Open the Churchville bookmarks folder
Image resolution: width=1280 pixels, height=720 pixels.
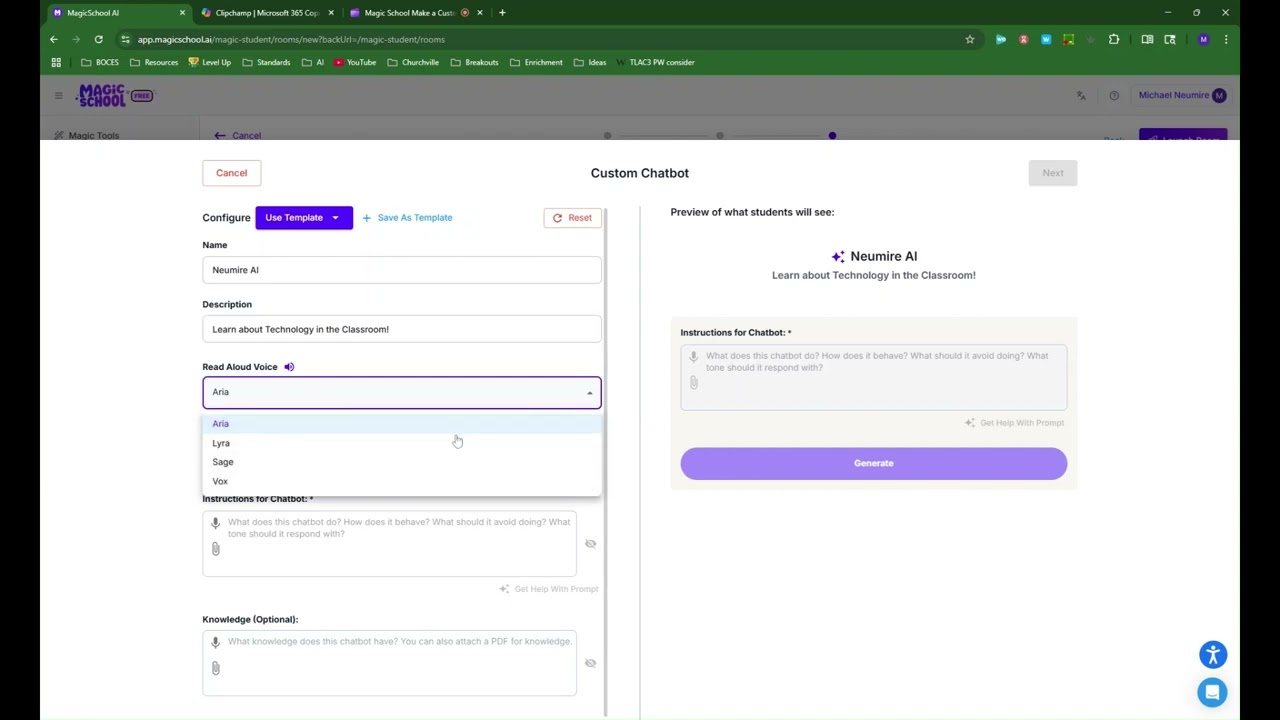(x=413, y=62)
